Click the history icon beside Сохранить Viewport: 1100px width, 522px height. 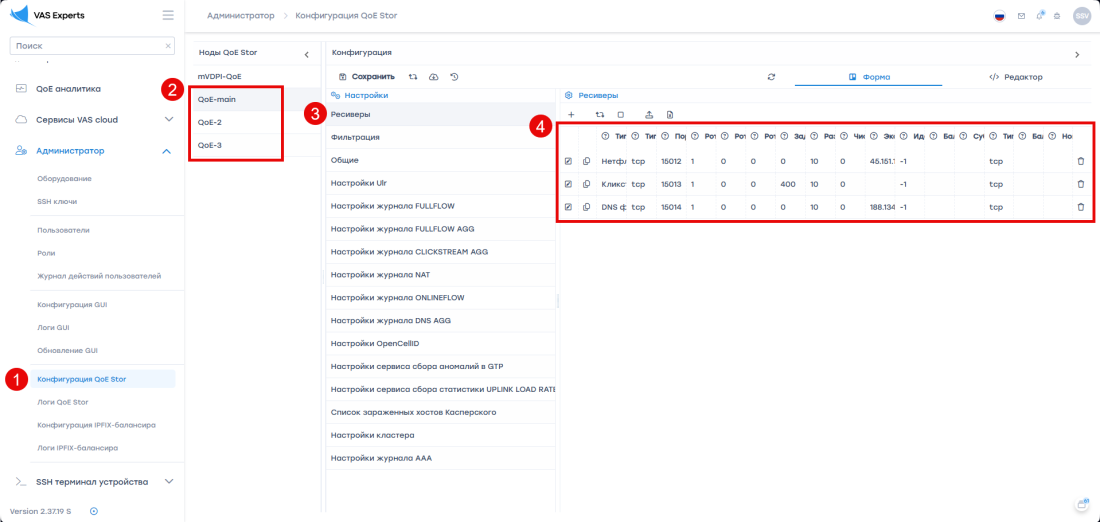click(455, 76)
